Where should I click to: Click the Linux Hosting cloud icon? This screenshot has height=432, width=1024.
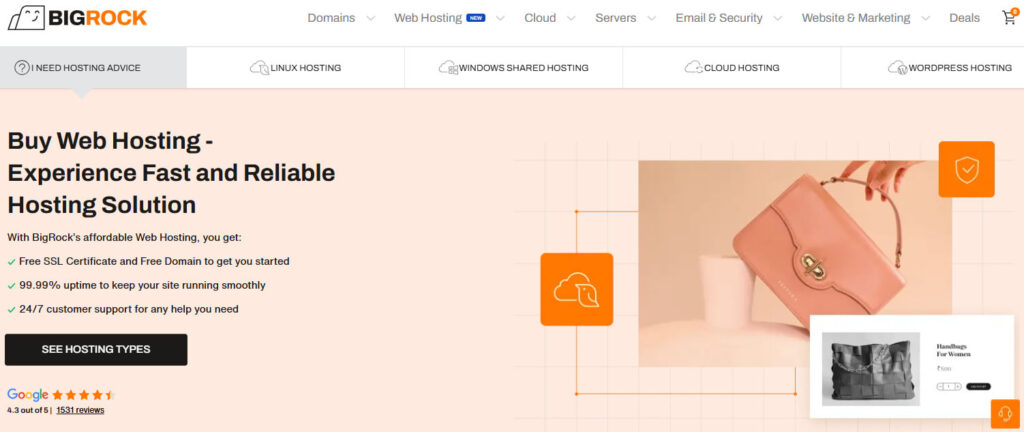[x=259, y=67]
